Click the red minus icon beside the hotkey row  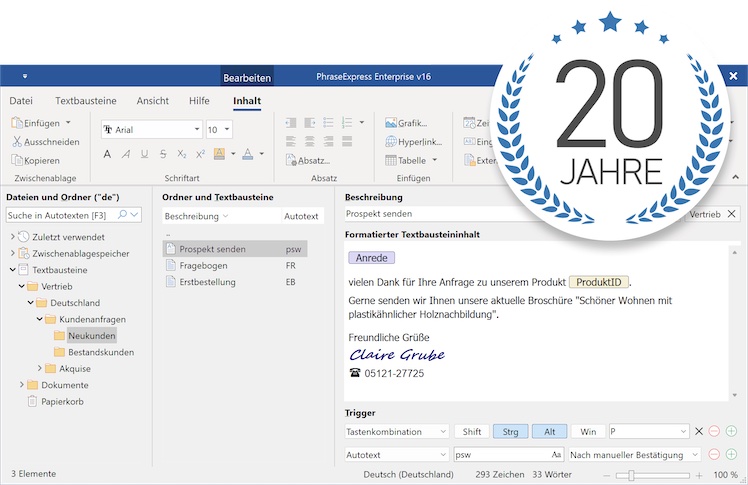(x=714, y=431)
